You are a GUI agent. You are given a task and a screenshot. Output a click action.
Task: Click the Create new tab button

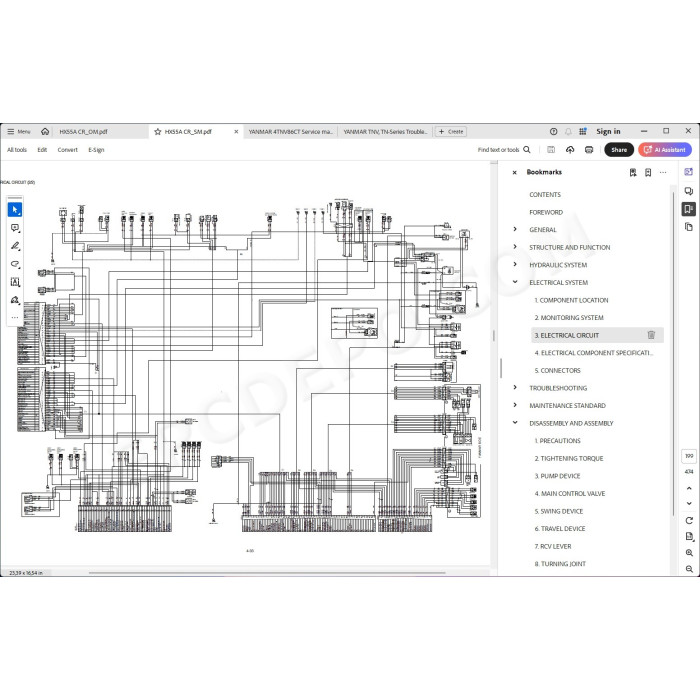click(451, 132)
